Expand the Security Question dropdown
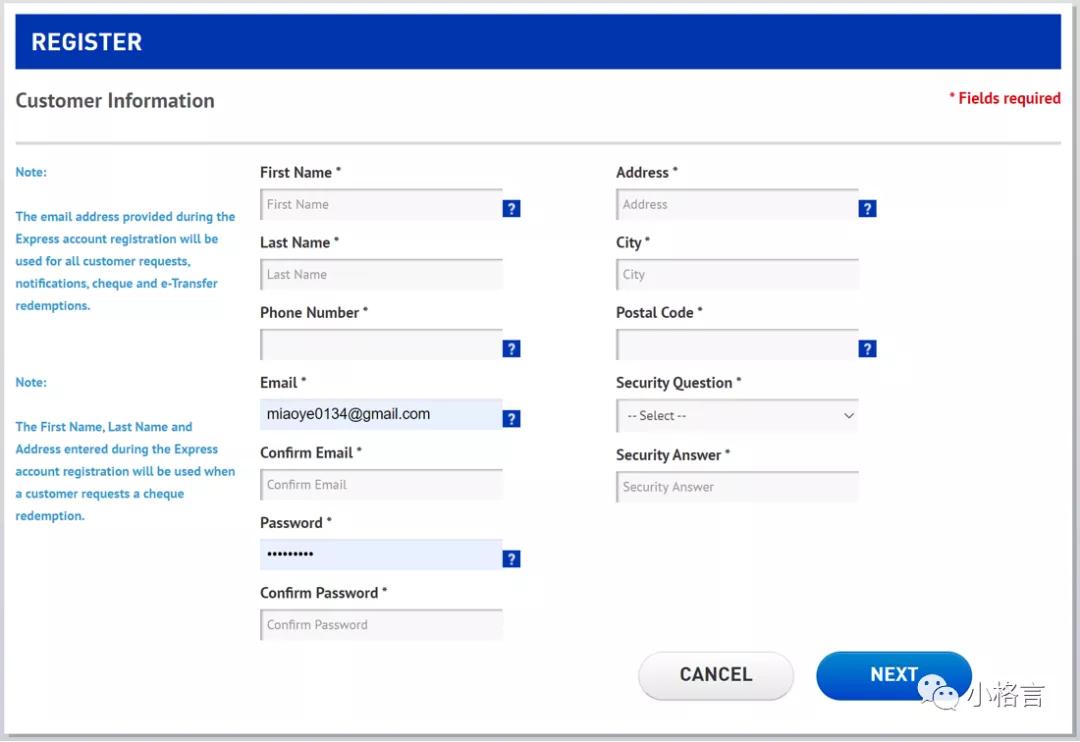Viewport: 1080px width, 742px height. click(x=737, y=416)
